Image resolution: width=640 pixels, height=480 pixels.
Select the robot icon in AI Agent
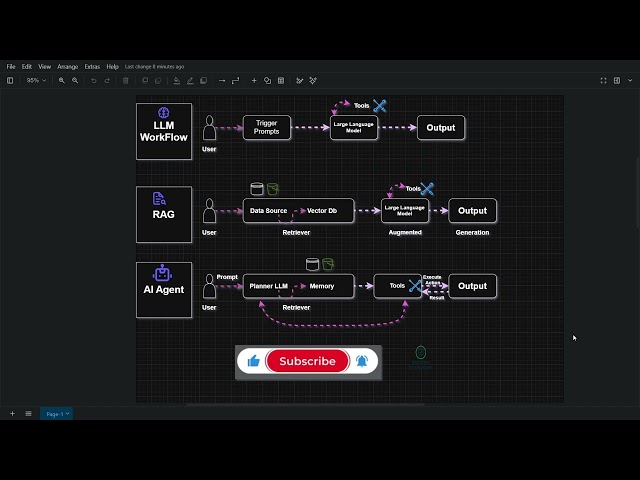tap(162, 273)
